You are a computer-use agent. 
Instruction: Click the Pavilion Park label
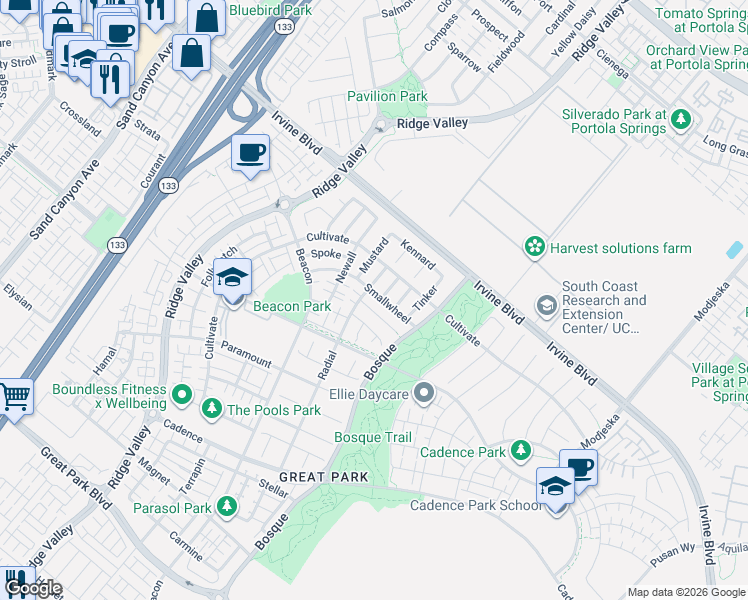[x=387, y=96]
